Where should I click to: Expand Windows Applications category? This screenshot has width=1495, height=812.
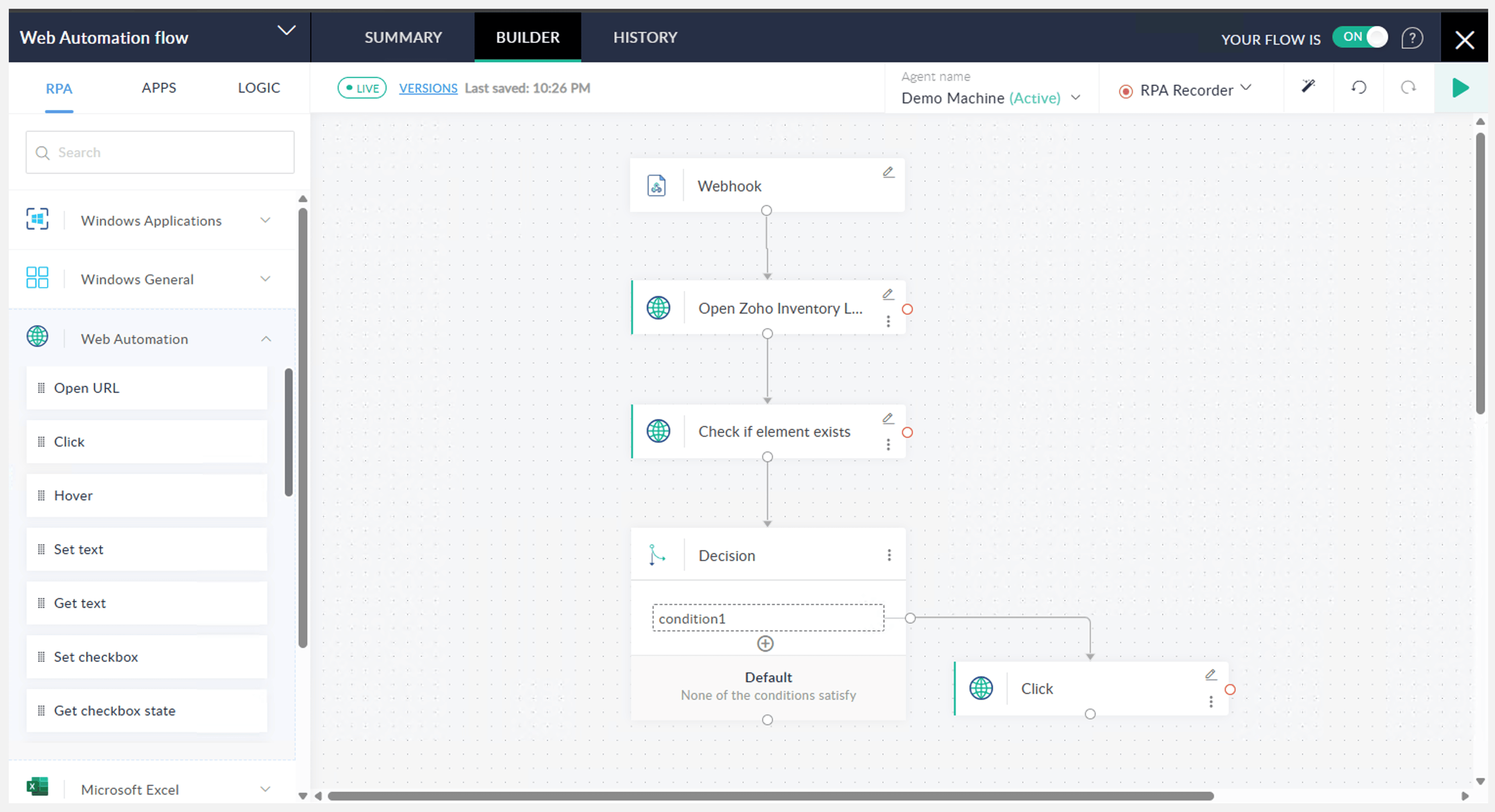pyautogui.click(x=265, y=221)
